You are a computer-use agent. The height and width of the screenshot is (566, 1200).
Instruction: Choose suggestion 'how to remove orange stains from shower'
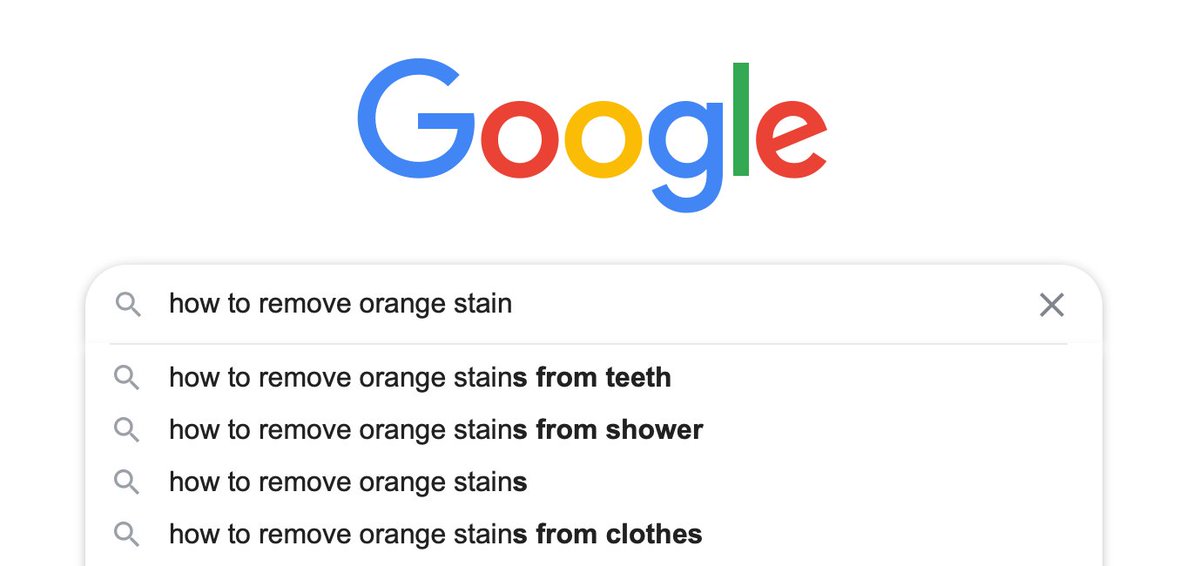(436, 430)
